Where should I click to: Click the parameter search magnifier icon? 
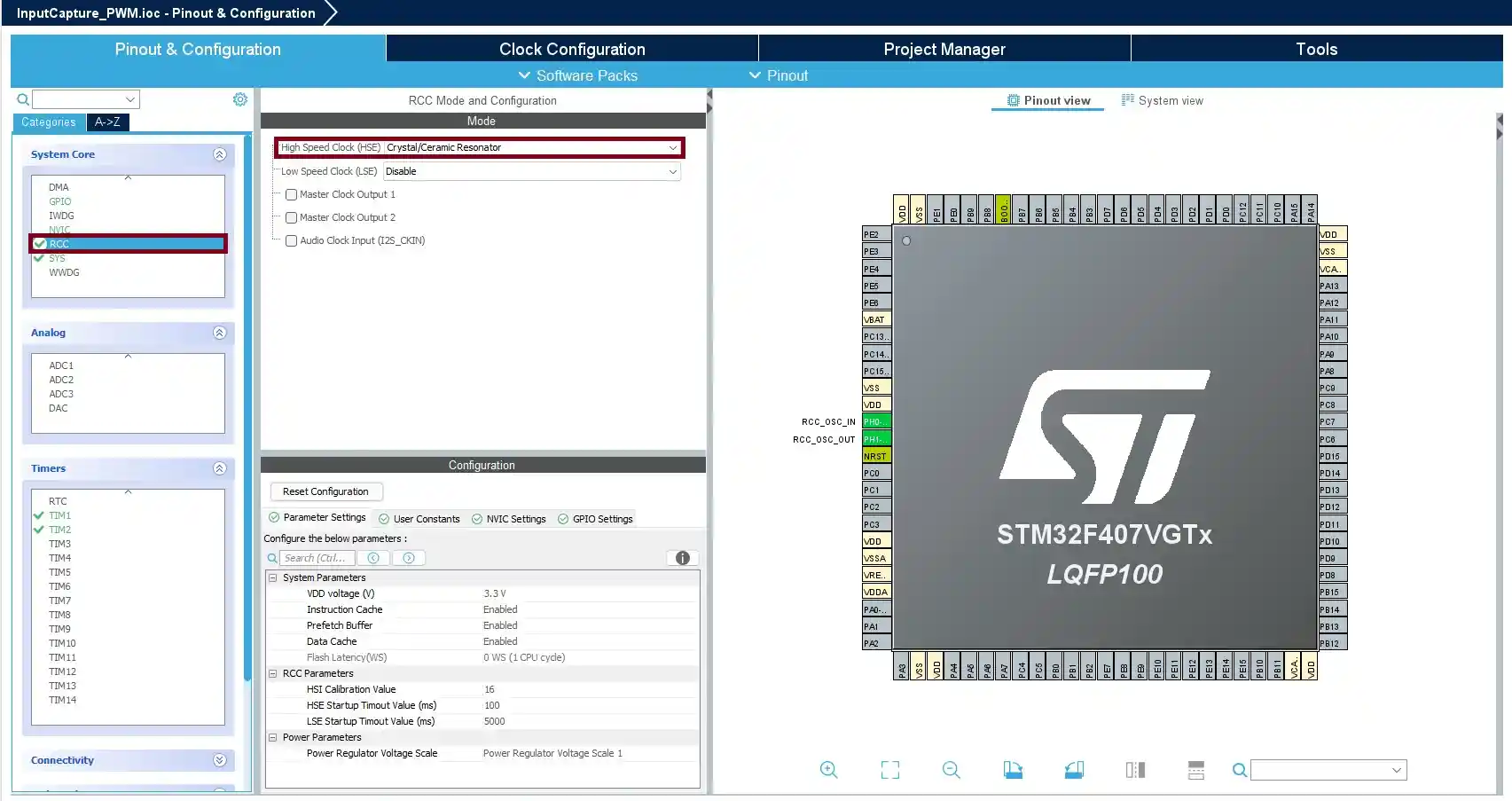tap(272, 558)
